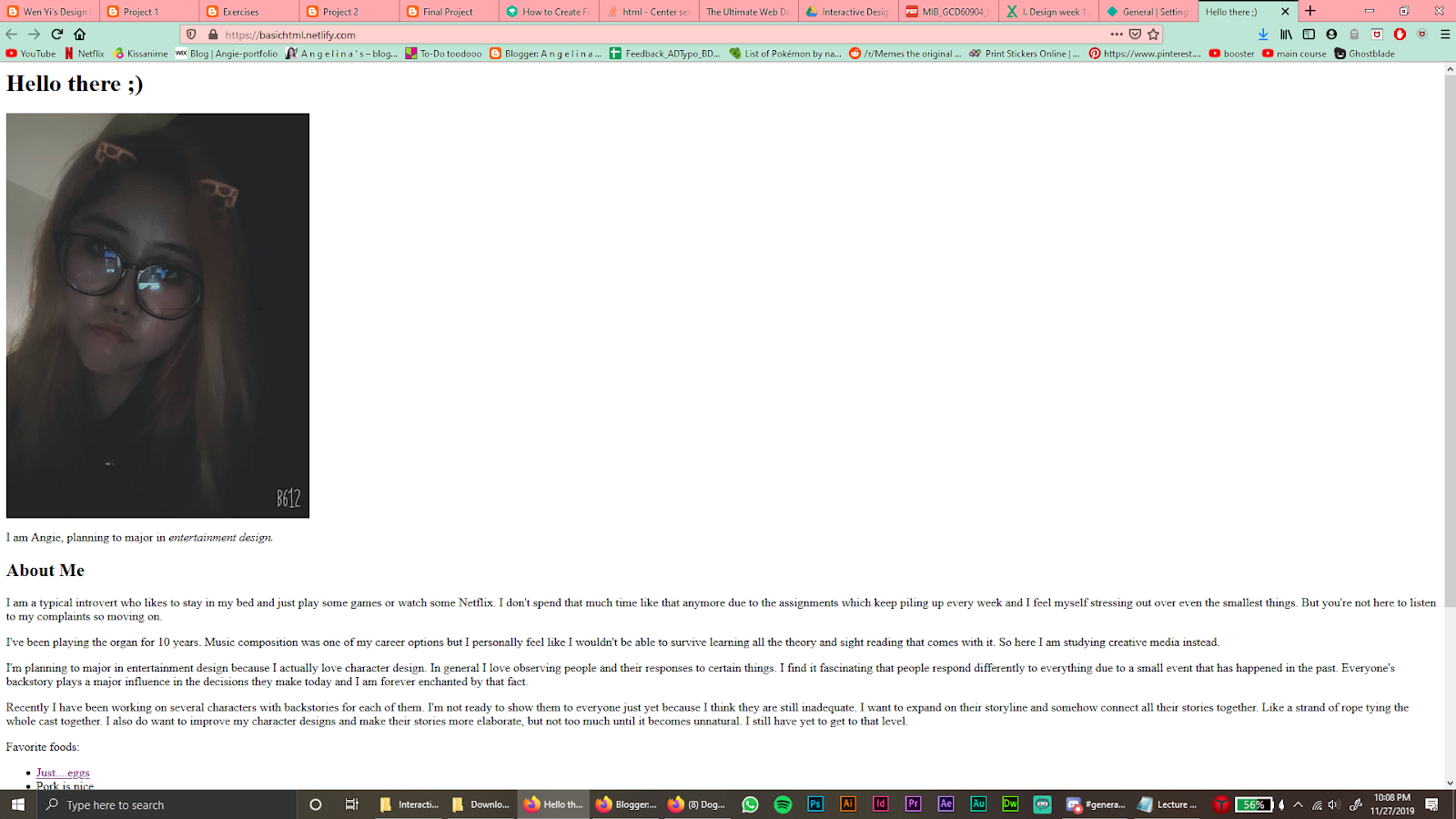Switch to the Ultimate Web Design tab
The image size is (1456, 819).
point(750,12)
